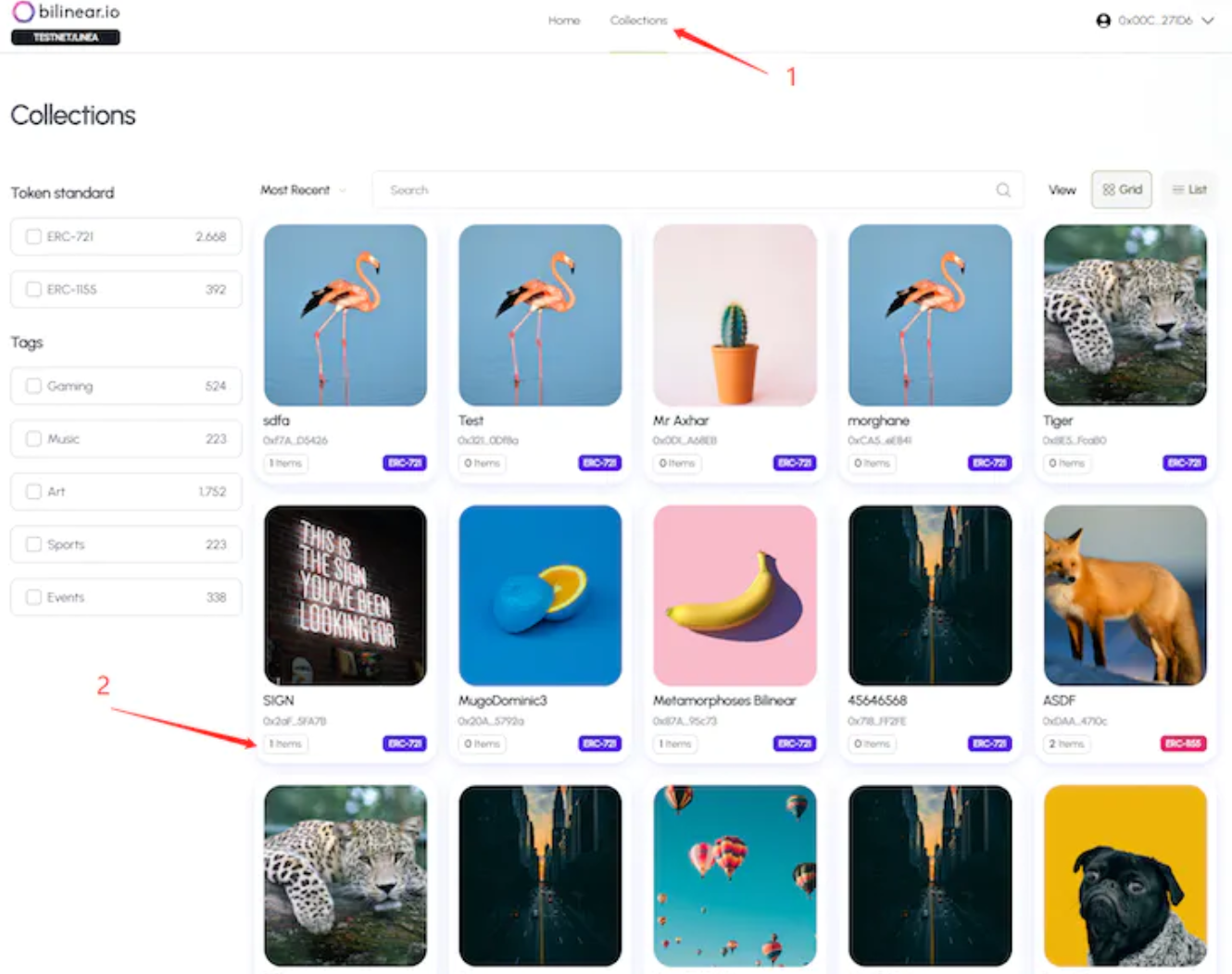
Task: Open the ASDF fox thumbnail
Action: coord(1125,595)
